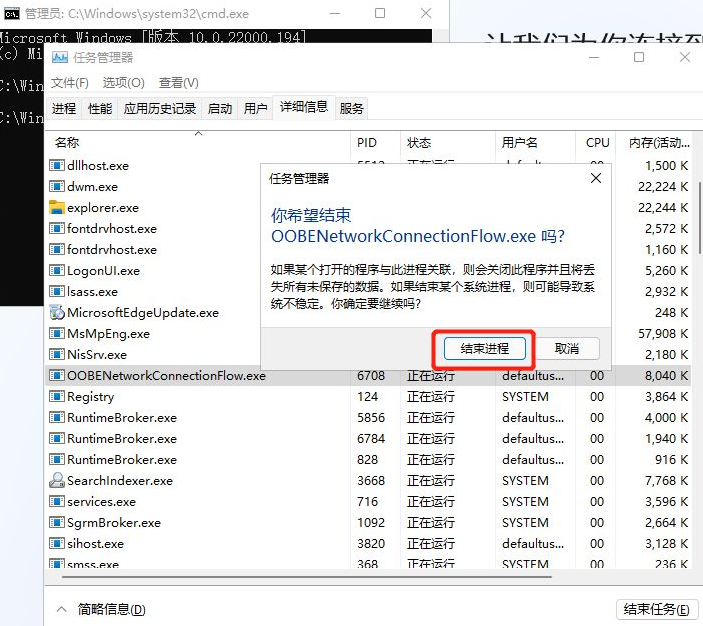Sort by the 状态 column header

tap(447, 143)
